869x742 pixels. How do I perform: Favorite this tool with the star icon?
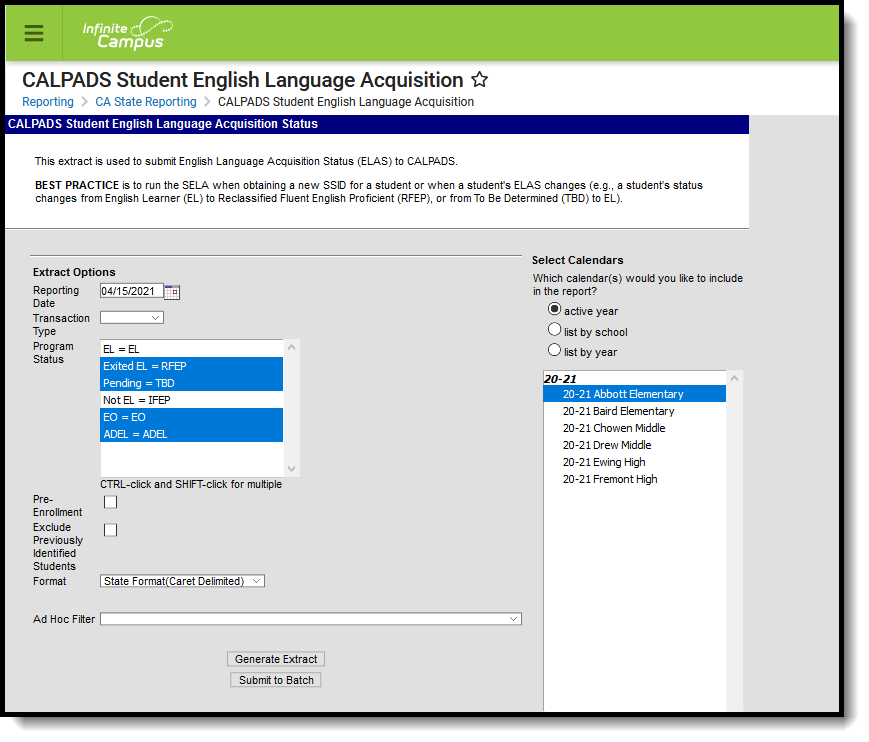point(479,80)
